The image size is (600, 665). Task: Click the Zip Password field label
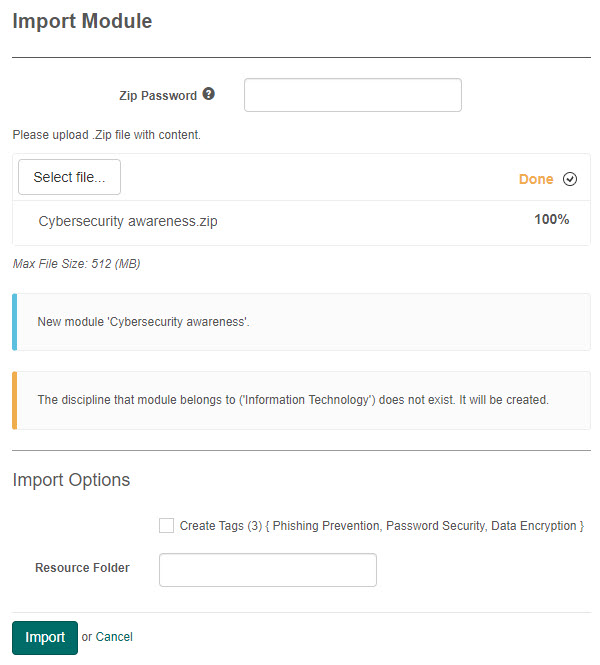point(155,96)
